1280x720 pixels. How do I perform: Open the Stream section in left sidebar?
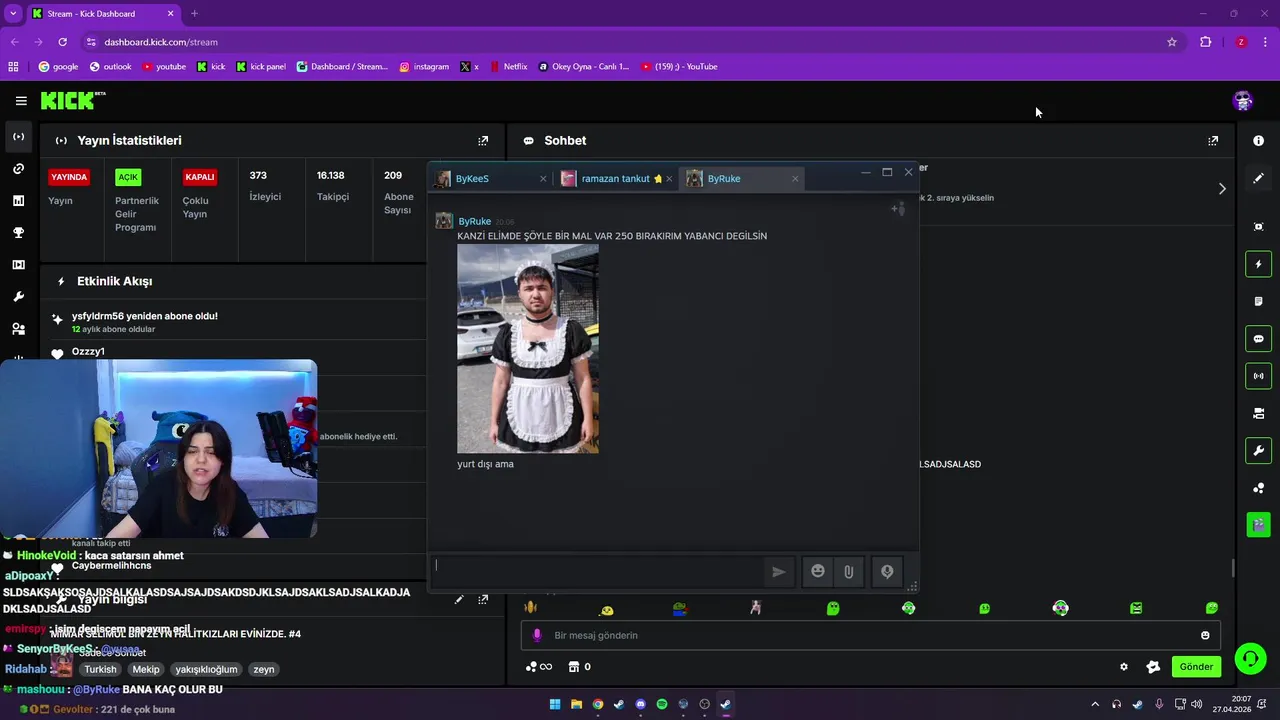pyautogui.click(x=18, y=137)
